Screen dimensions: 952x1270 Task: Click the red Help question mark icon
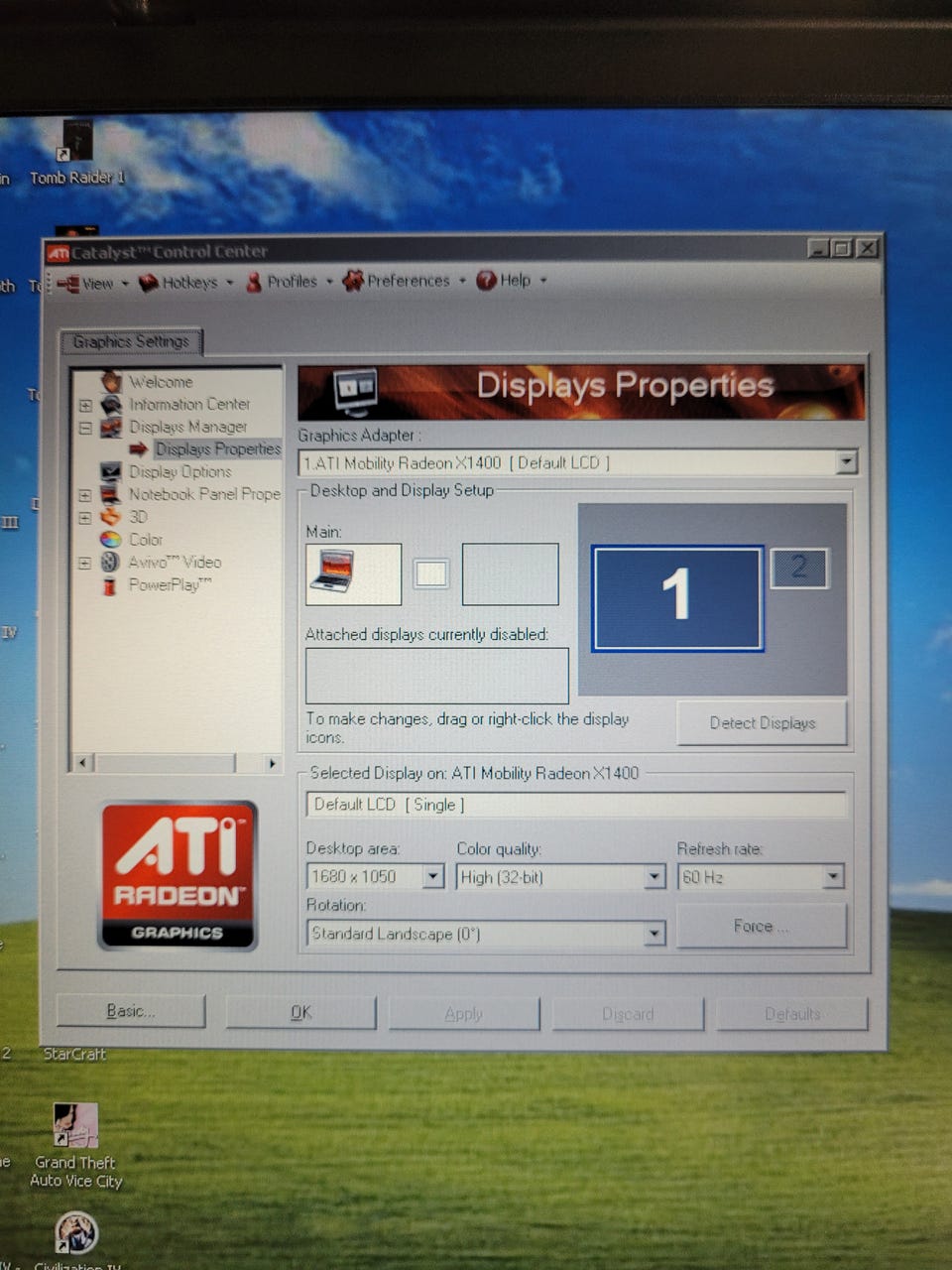tap(486, 281)
